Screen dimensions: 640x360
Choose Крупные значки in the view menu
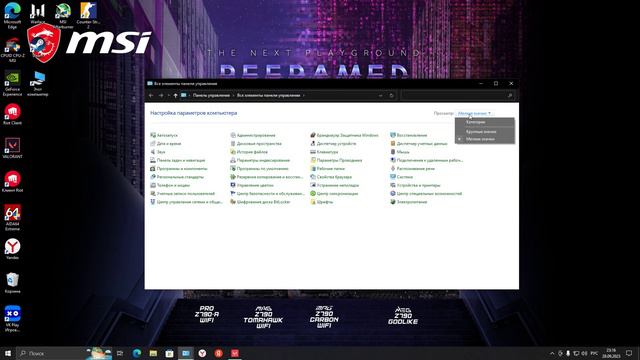click(485, 132)
